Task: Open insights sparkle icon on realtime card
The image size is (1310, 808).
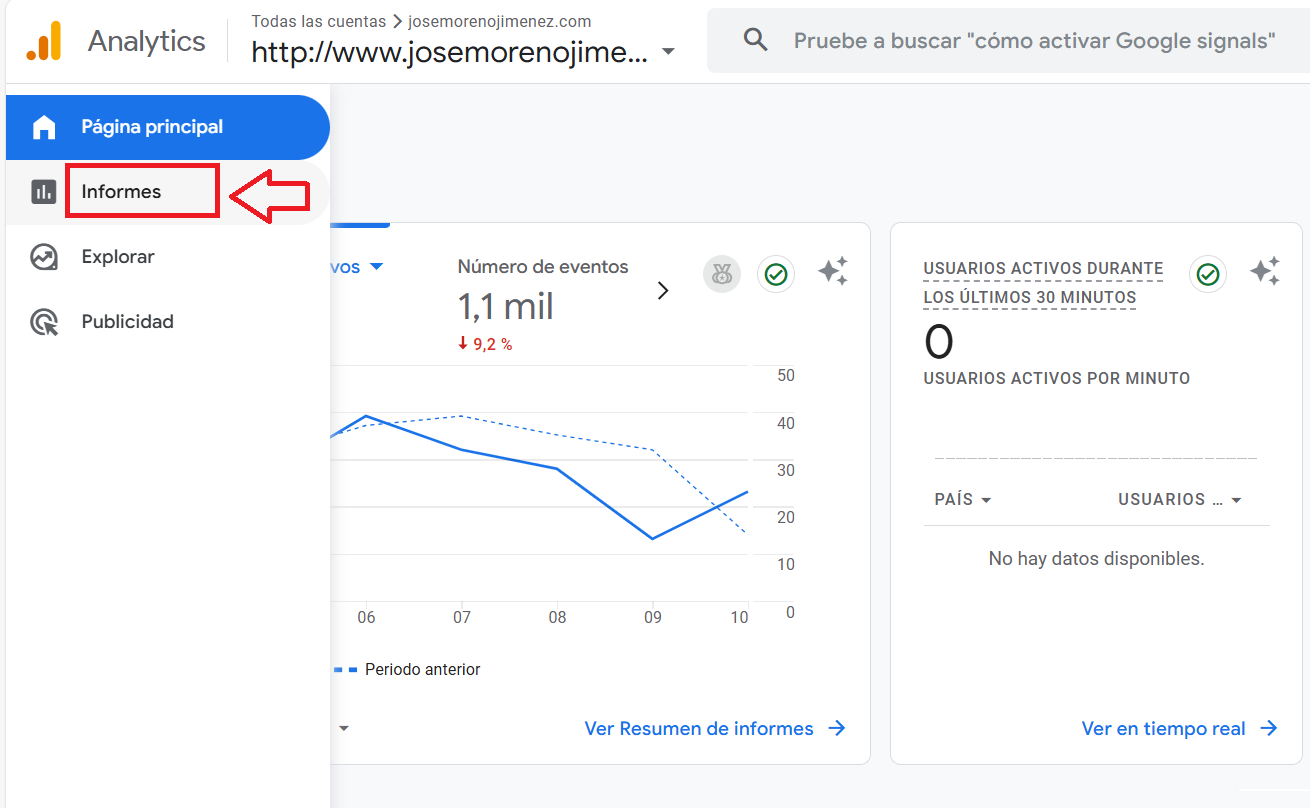Action: 1265,271
